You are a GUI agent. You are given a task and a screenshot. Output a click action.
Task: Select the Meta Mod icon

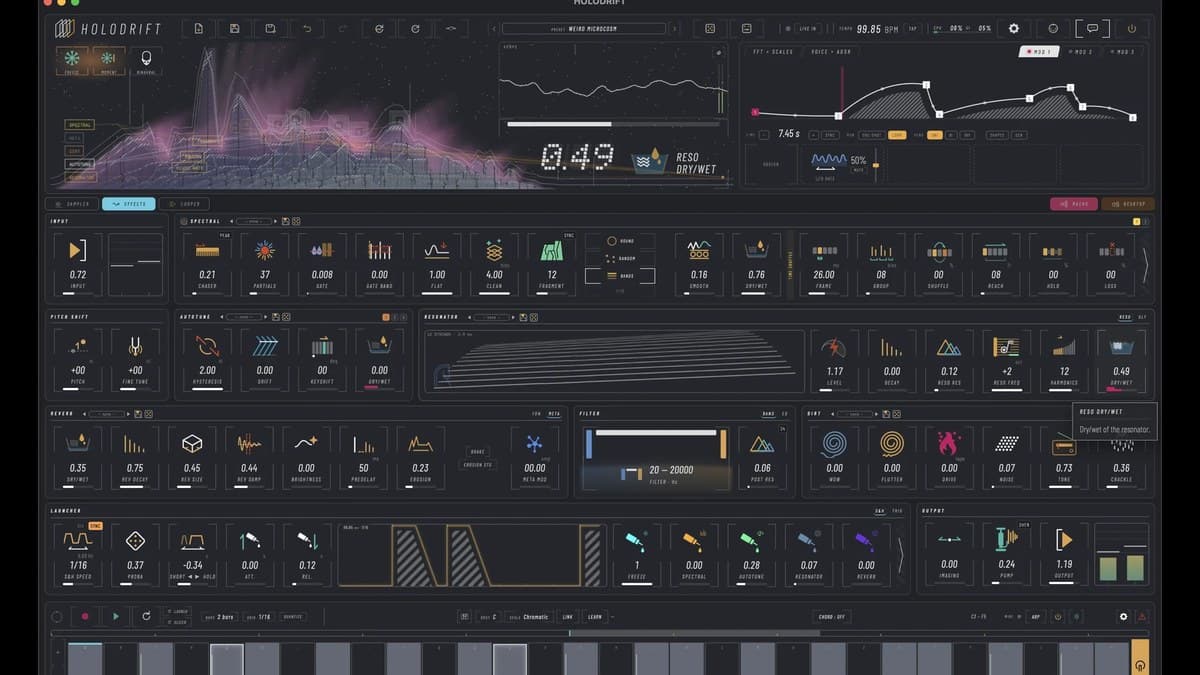coord(535,444)
